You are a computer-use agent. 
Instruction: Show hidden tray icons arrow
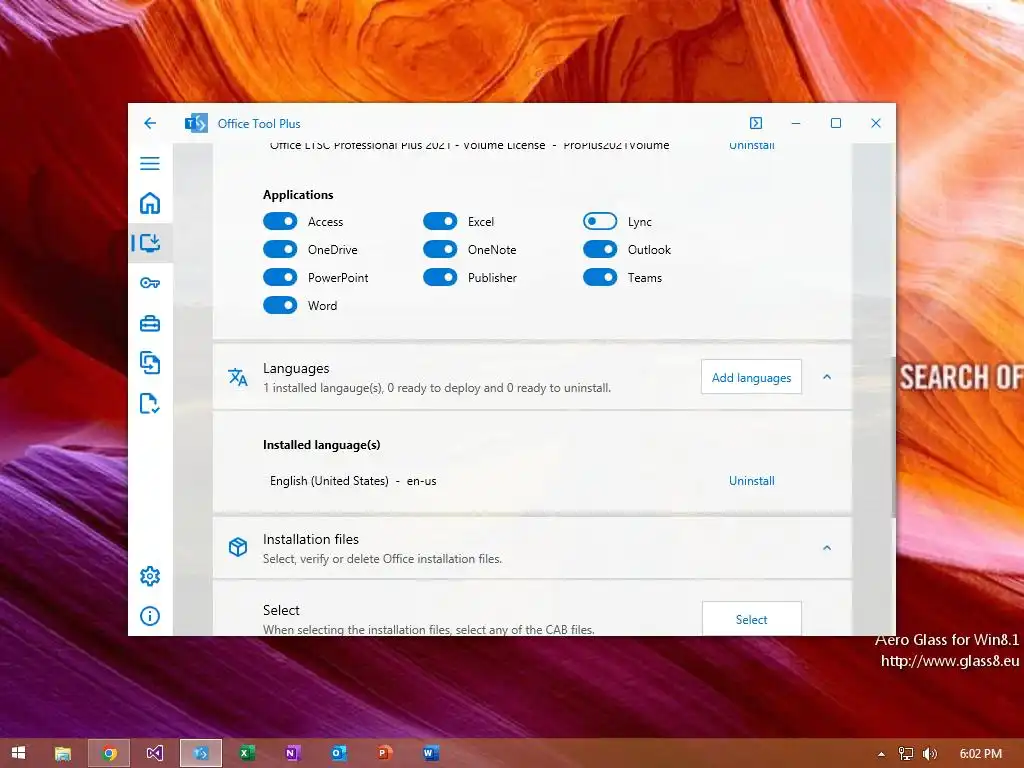coord(882,754)
